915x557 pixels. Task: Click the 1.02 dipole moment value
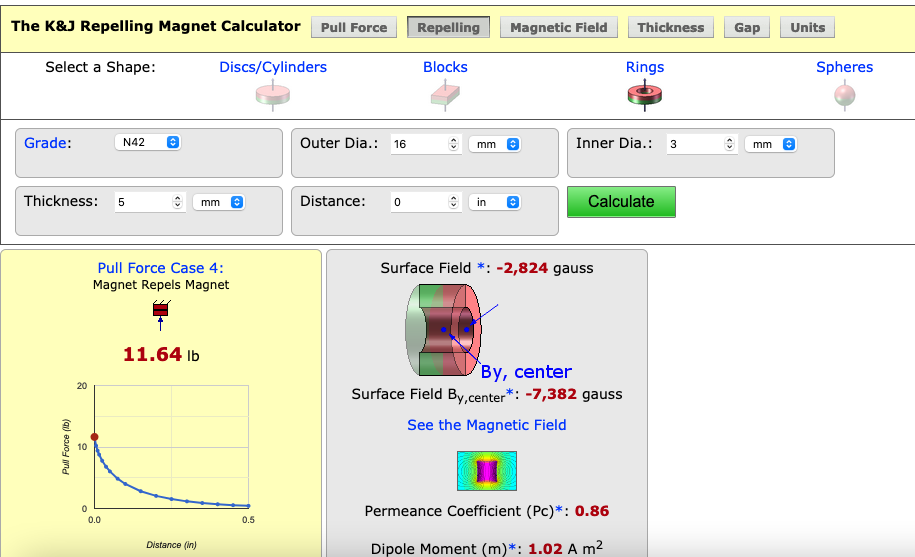point(545,549)
